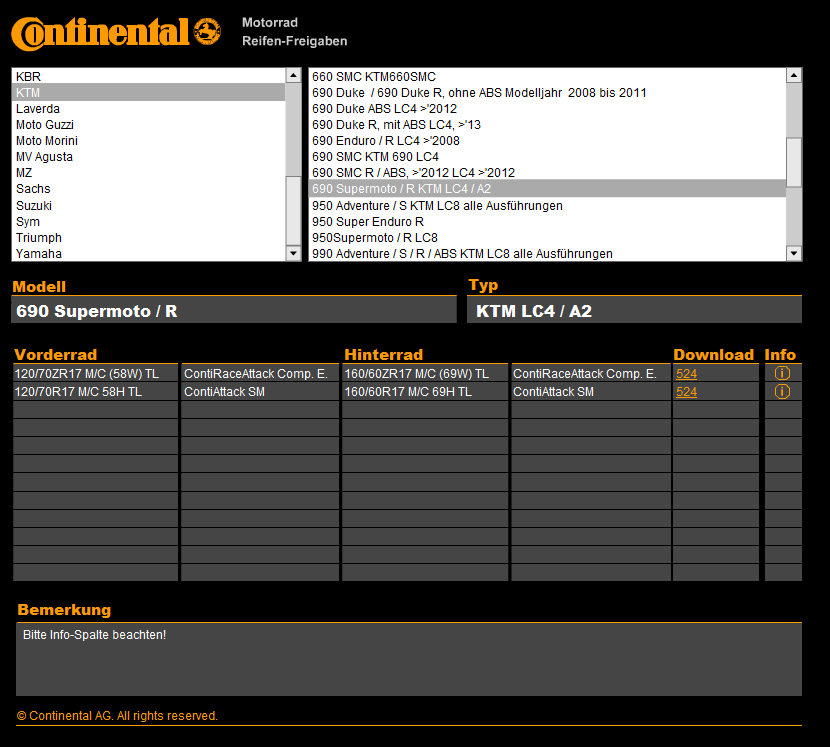Choose MV Agusta from list

[148, 157]
